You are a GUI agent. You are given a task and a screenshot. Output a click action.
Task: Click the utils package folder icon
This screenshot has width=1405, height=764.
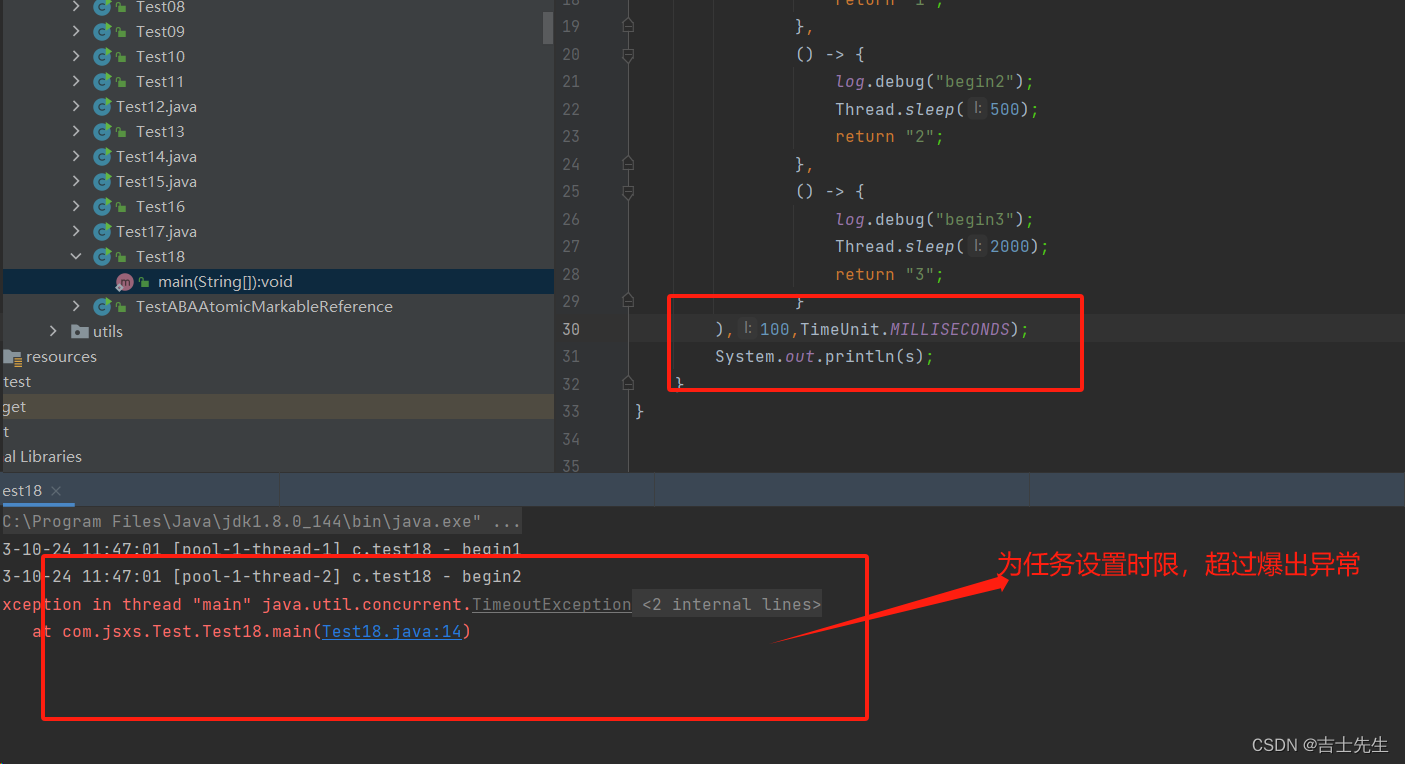[x=80, y=331]
